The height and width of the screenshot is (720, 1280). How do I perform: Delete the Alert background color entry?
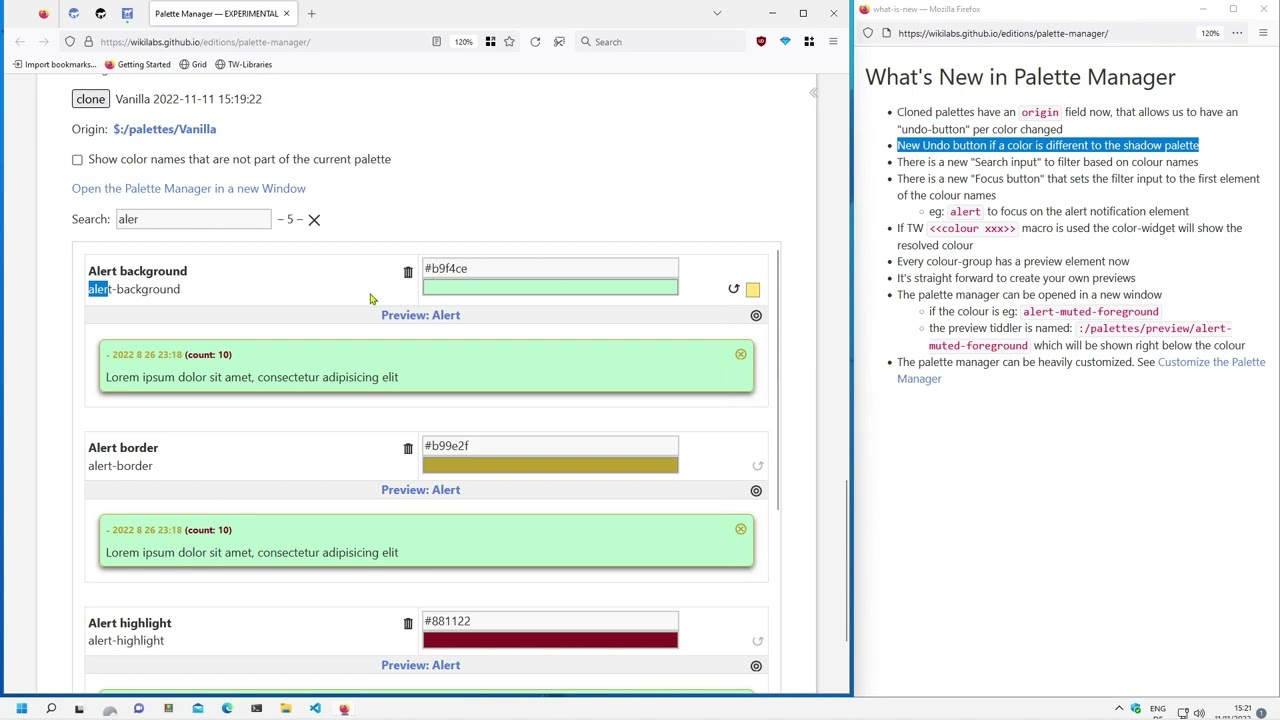[407, 272]
